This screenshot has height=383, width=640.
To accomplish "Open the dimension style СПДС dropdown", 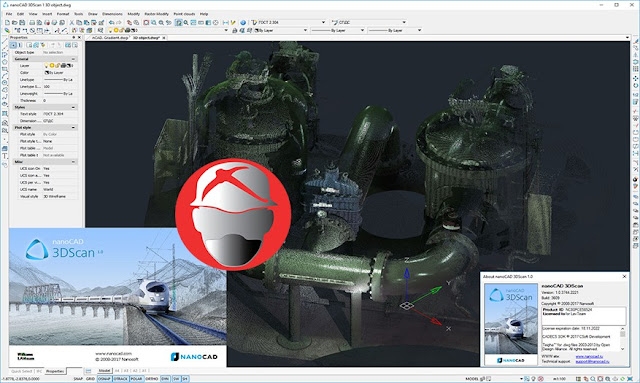I will click(404, 22).
